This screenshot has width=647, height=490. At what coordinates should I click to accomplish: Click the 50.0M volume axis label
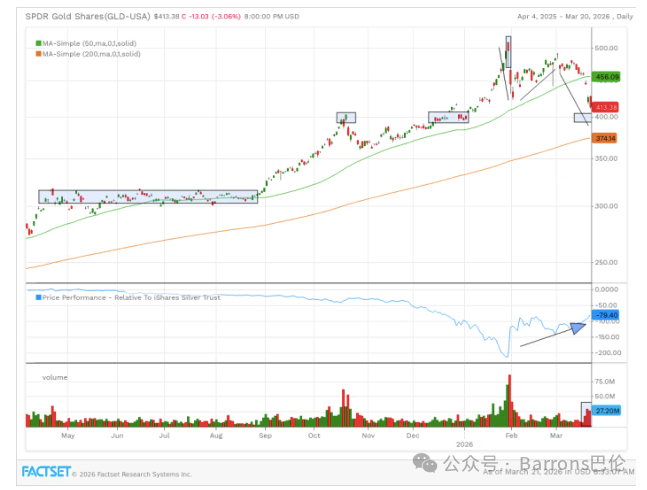click(604, 396)
